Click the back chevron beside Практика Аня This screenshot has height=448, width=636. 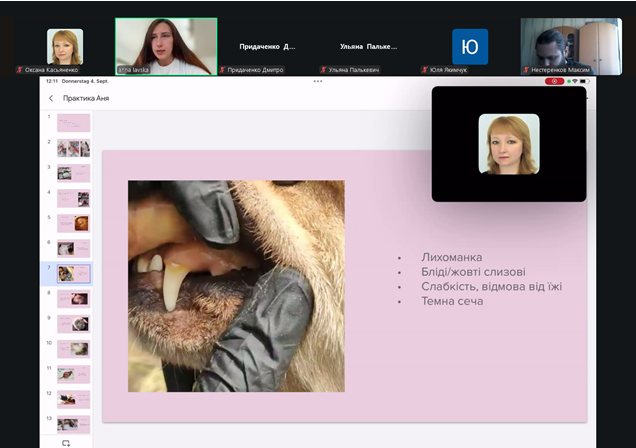point(51,99)
